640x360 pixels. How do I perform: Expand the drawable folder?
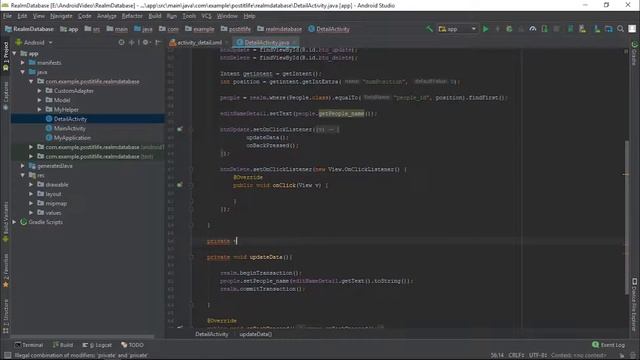click(x=31, y=184)
